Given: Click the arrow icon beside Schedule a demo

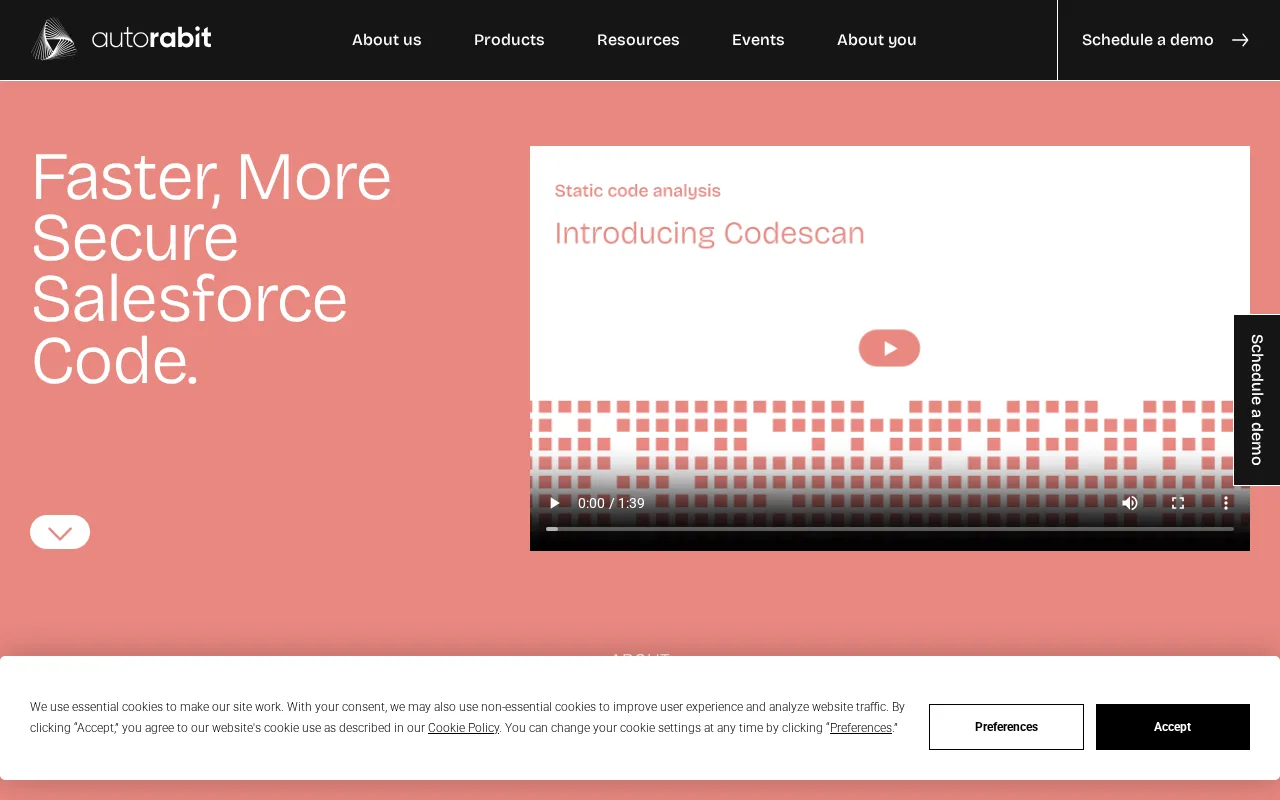Looking at the screenshot, I should (x=1240, y=40).
